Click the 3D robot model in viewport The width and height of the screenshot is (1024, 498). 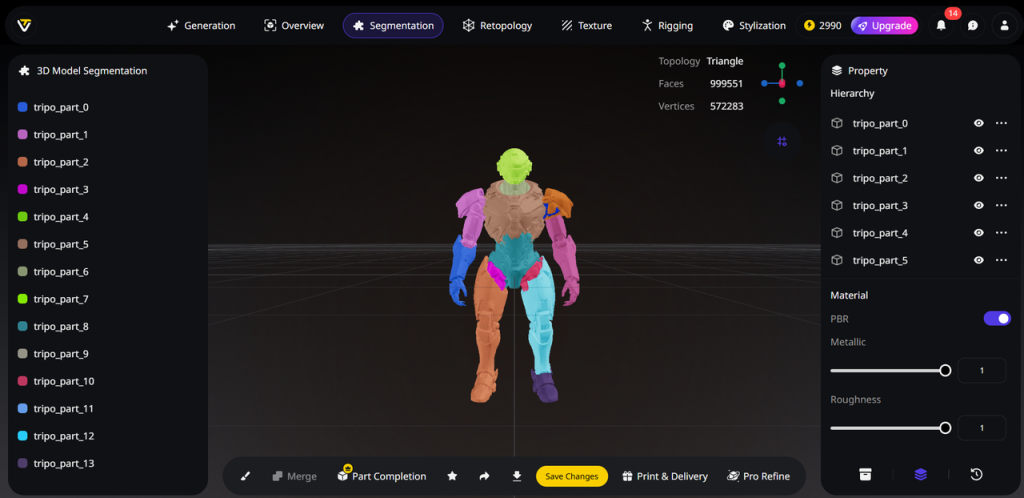[514, 274]
